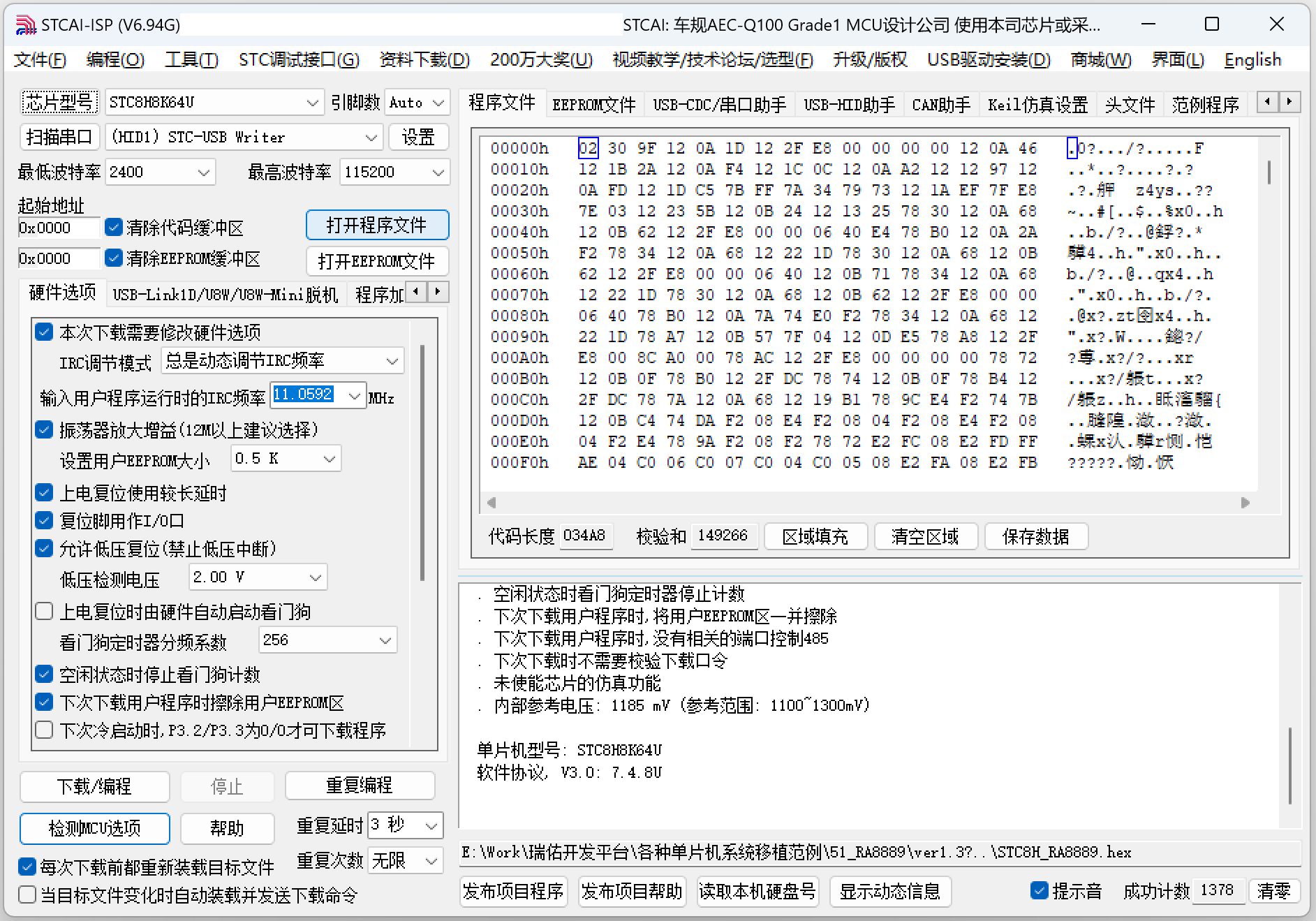Open the 文件(F) menu
The width and height of the screenshot is (1316, 921).
pyautogui.click(x=40, y=60)
